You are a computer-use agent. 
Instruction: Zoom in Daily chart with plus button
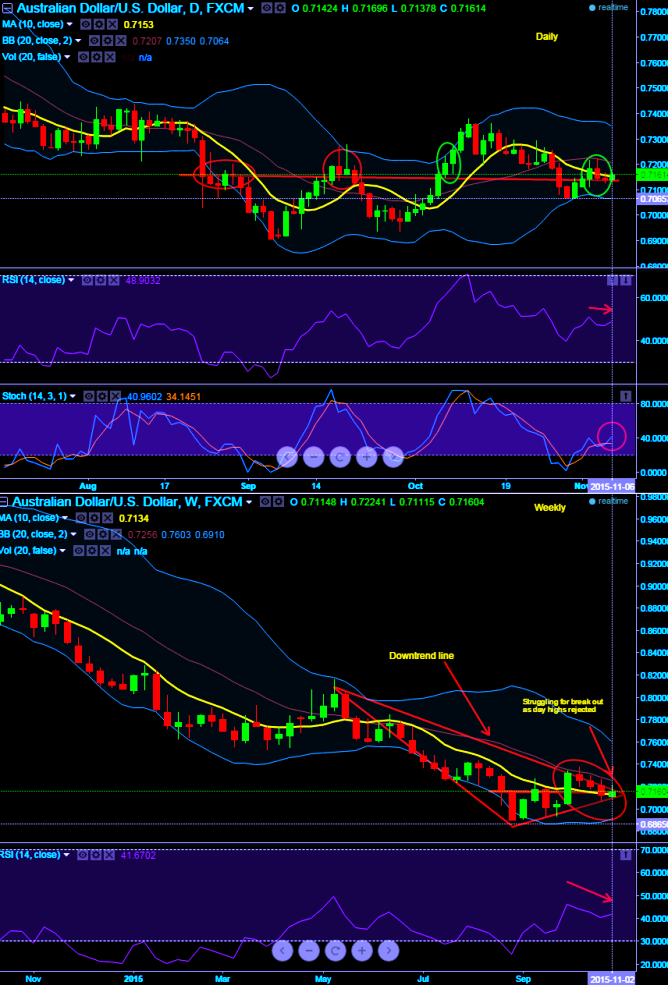point(366,457)
